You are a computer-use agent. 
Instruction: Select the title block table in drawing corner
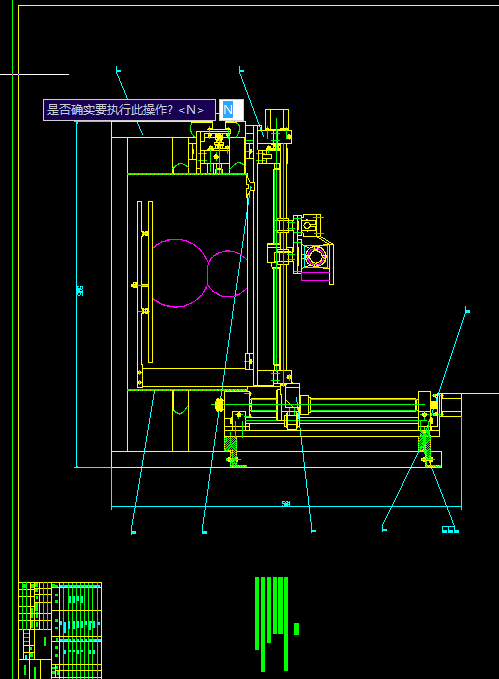point(60,630)
